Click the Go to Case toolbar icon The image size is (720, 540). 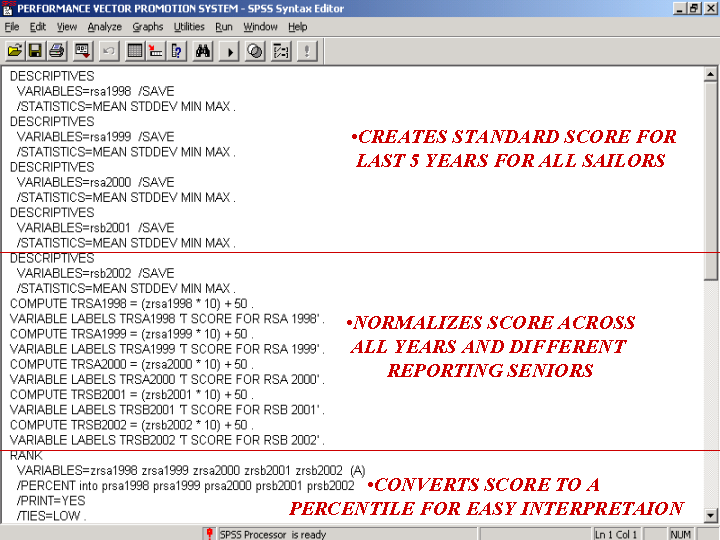pyautogui.click(x=156, y=51)
